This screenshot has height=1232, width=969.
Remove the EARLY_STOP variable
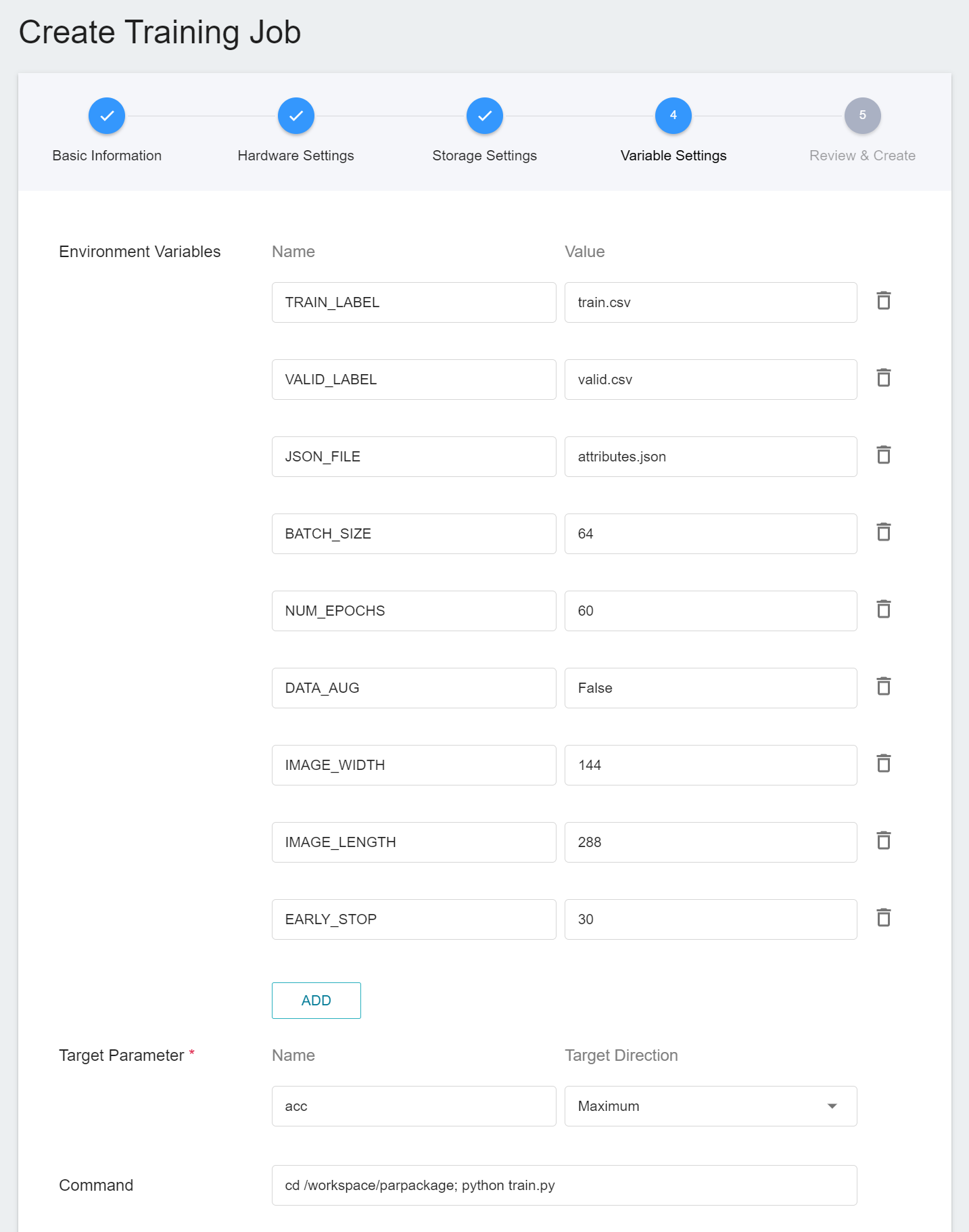pyautogui.click(x=883, y=917)
